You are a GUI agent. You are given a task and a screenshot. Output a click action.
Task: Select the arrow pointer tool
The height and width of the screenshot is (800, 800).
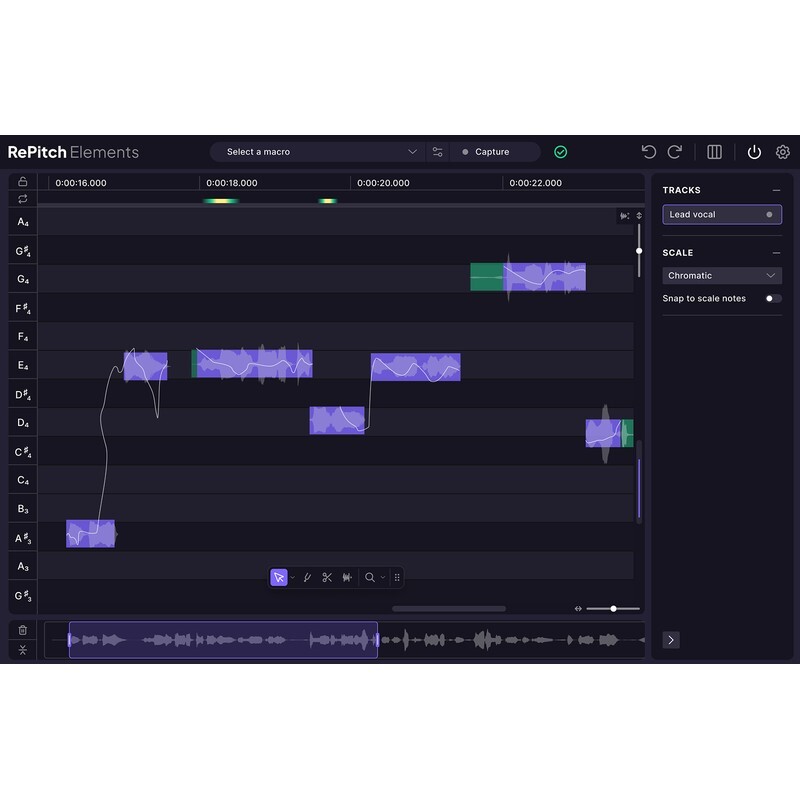point(279,577)
